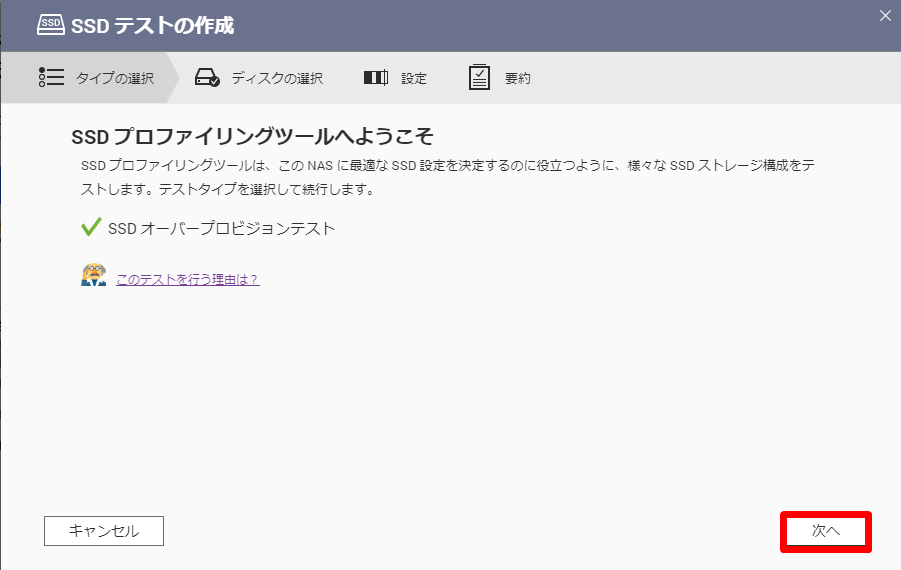This screenshot has width=901, height=570.
Task: Click the settings icon beside 設定
Action: click(375, 78)
